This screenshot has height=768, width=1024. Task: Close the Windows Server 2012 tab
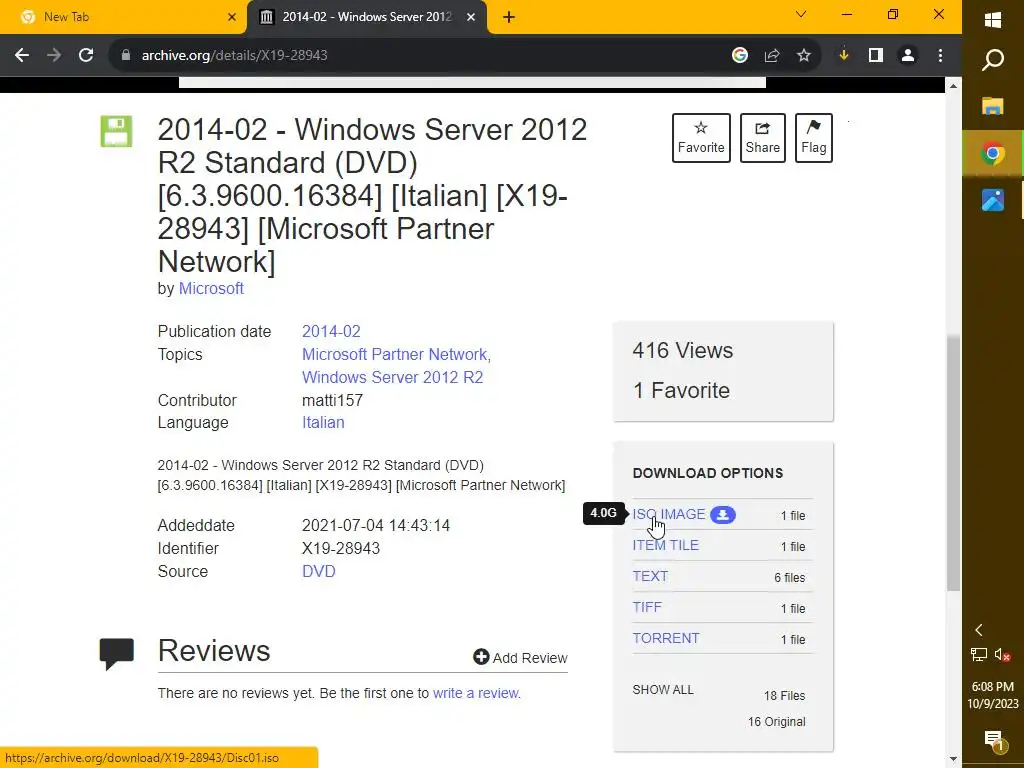471,17
